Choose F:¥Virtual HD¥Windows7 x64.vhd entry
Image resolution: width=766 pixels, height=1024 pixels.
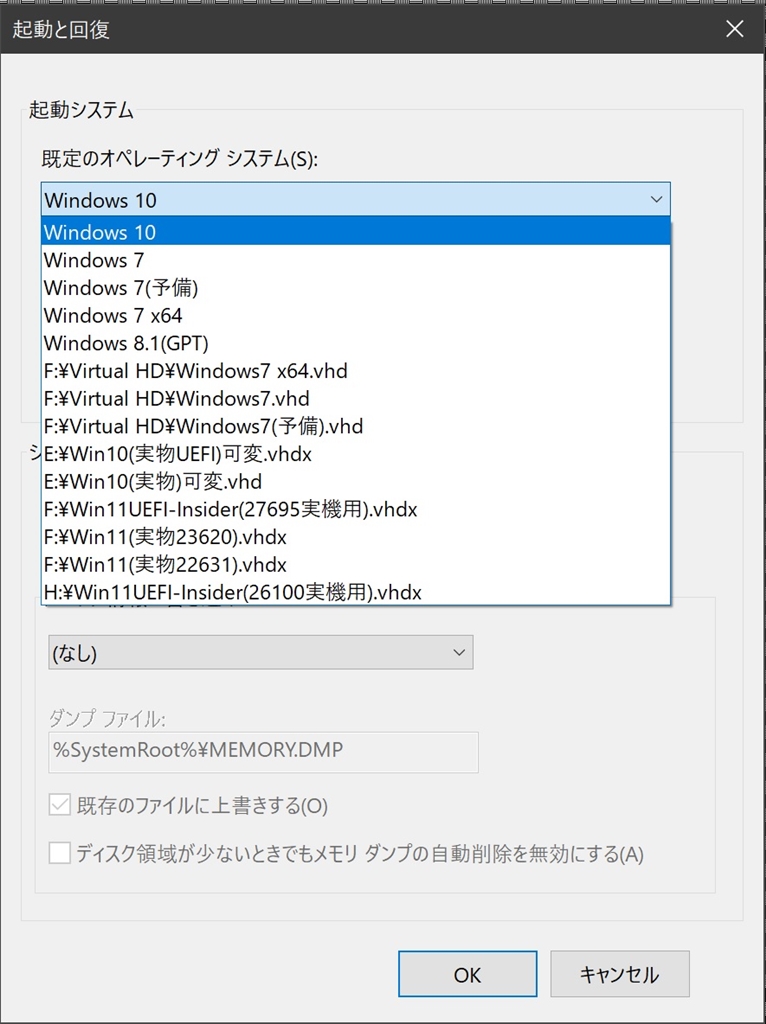(x=355, y=371)
